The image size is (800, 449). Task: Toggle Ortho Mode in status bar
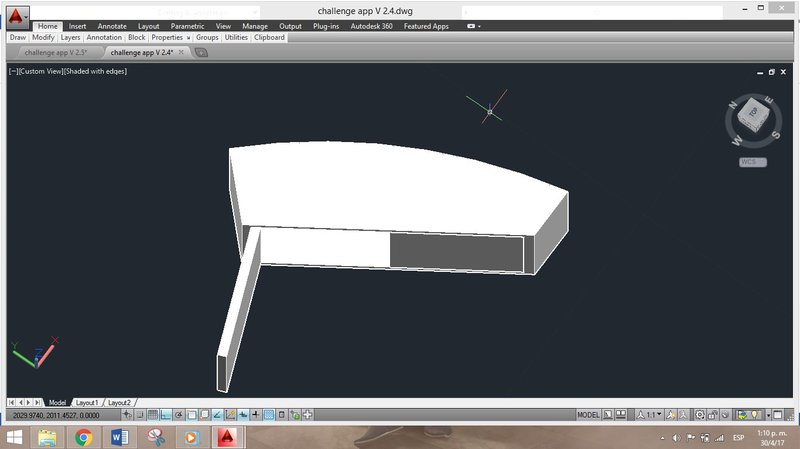(166, 414)
